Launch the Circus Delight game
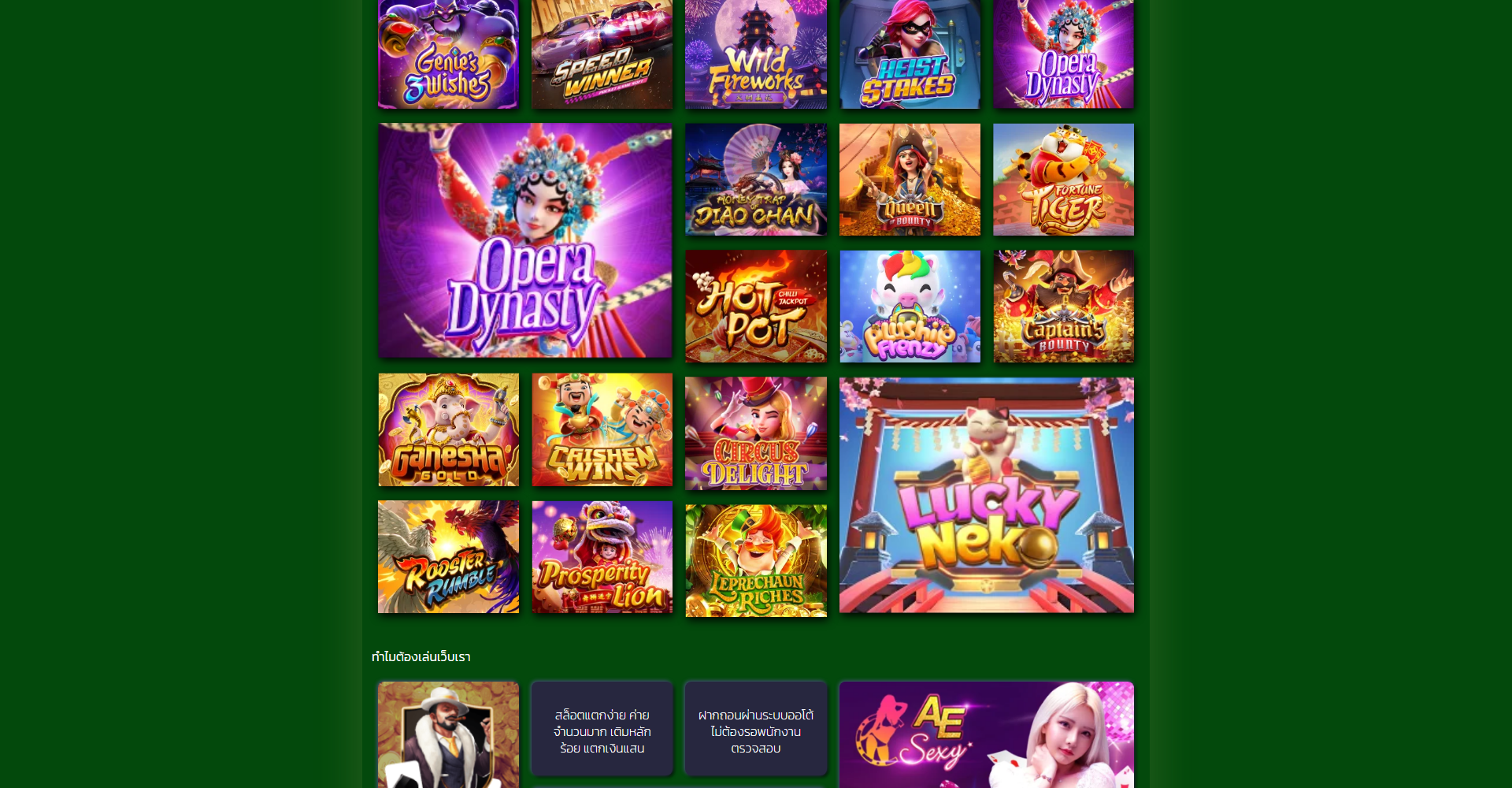Image resolution: width=1512 pixels, height=788 pixels. 756,433
